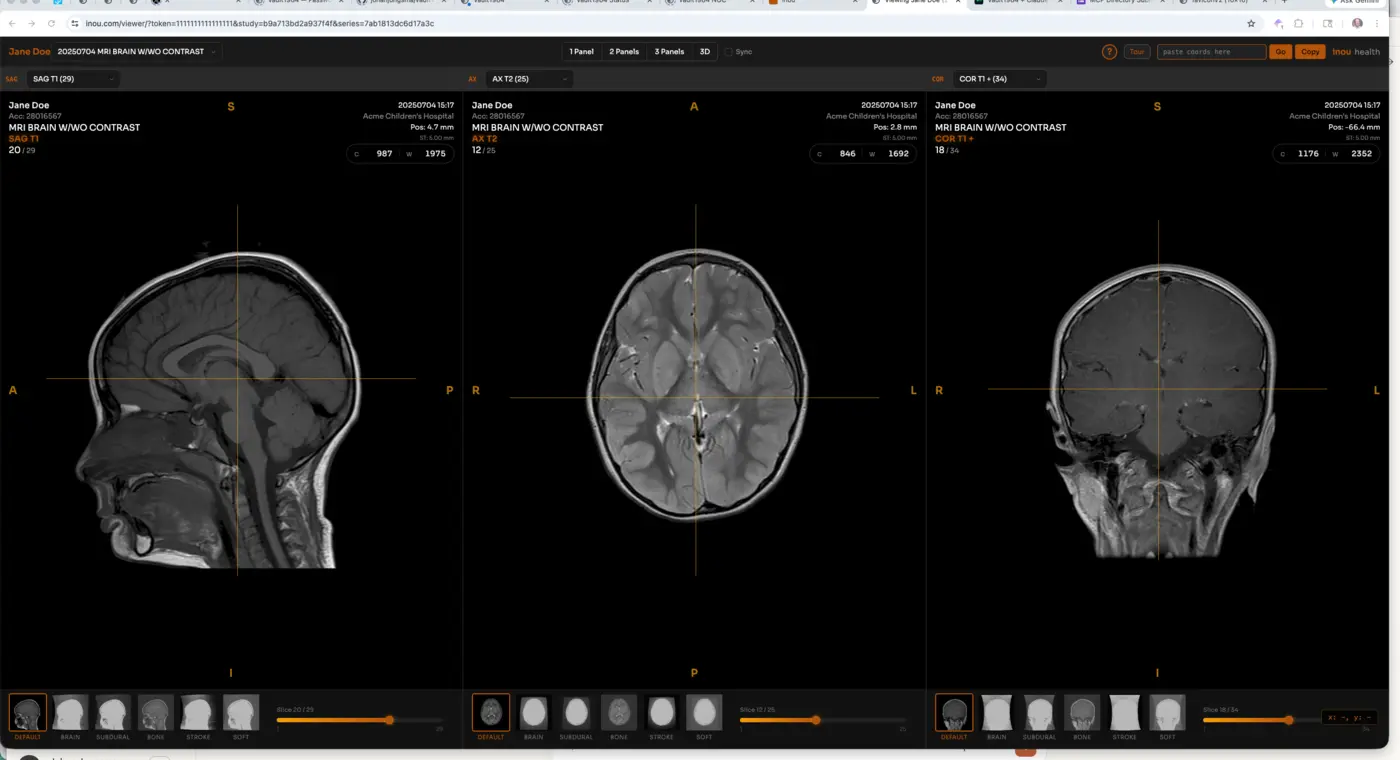Reload the page using the browser refresh icon

click(x=51, y=23)
